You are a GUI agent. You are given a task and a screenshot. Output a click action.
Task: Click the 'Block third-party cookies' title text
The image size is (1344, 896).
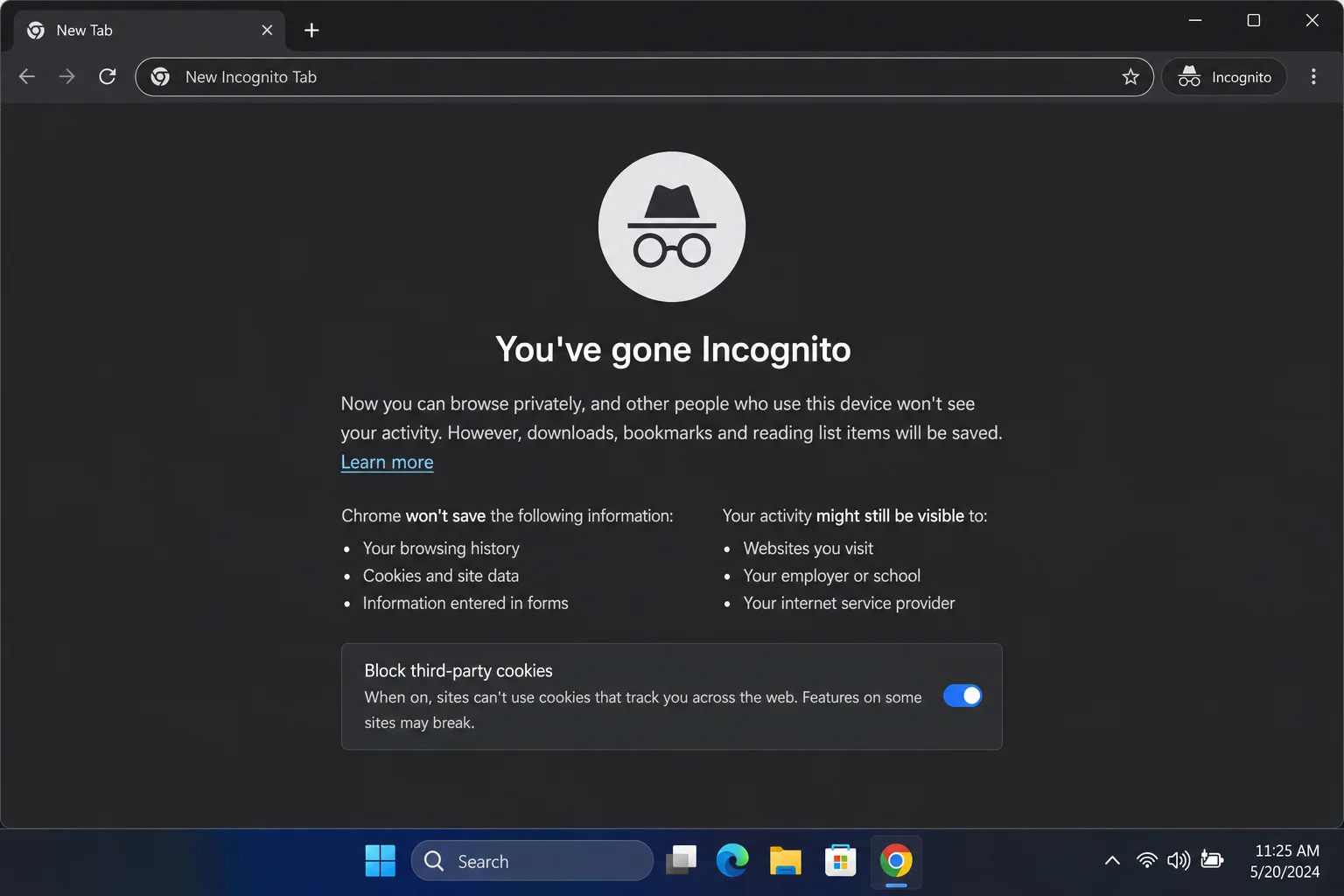(458, 671)
